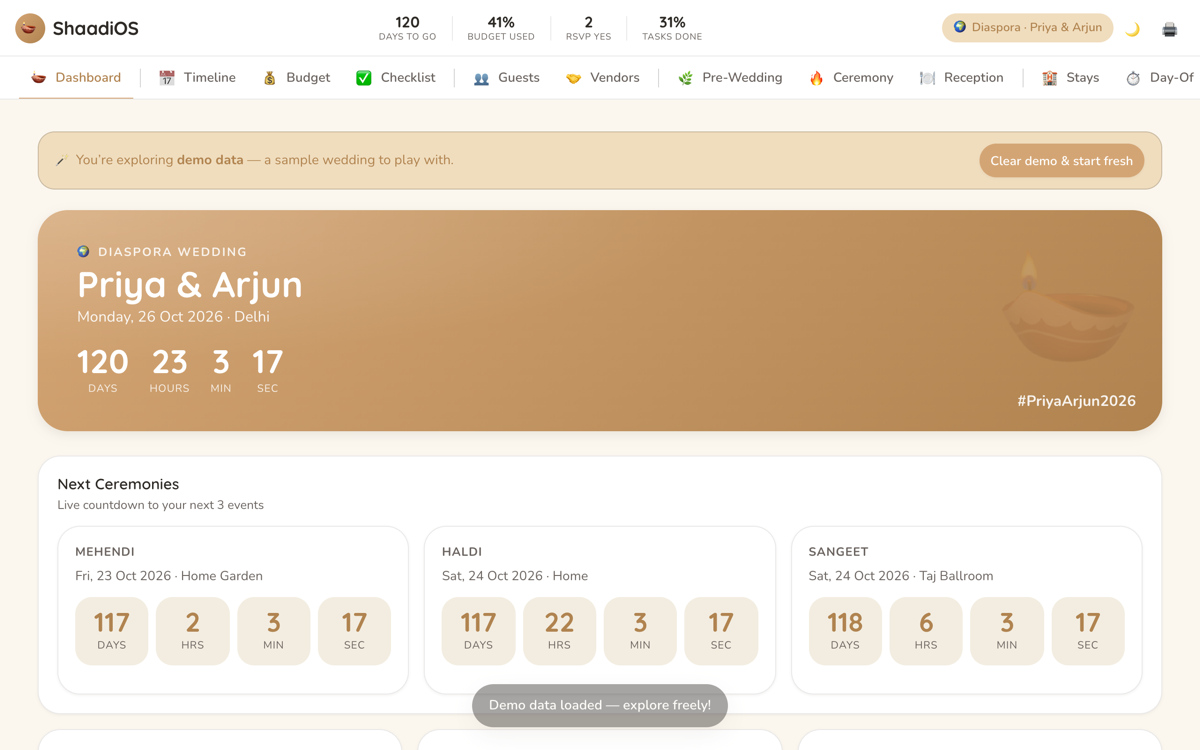Viewport: 1200px width, 750px height.
Task: Dismiss the Demo data loaded toast
Action: point(600,705)
